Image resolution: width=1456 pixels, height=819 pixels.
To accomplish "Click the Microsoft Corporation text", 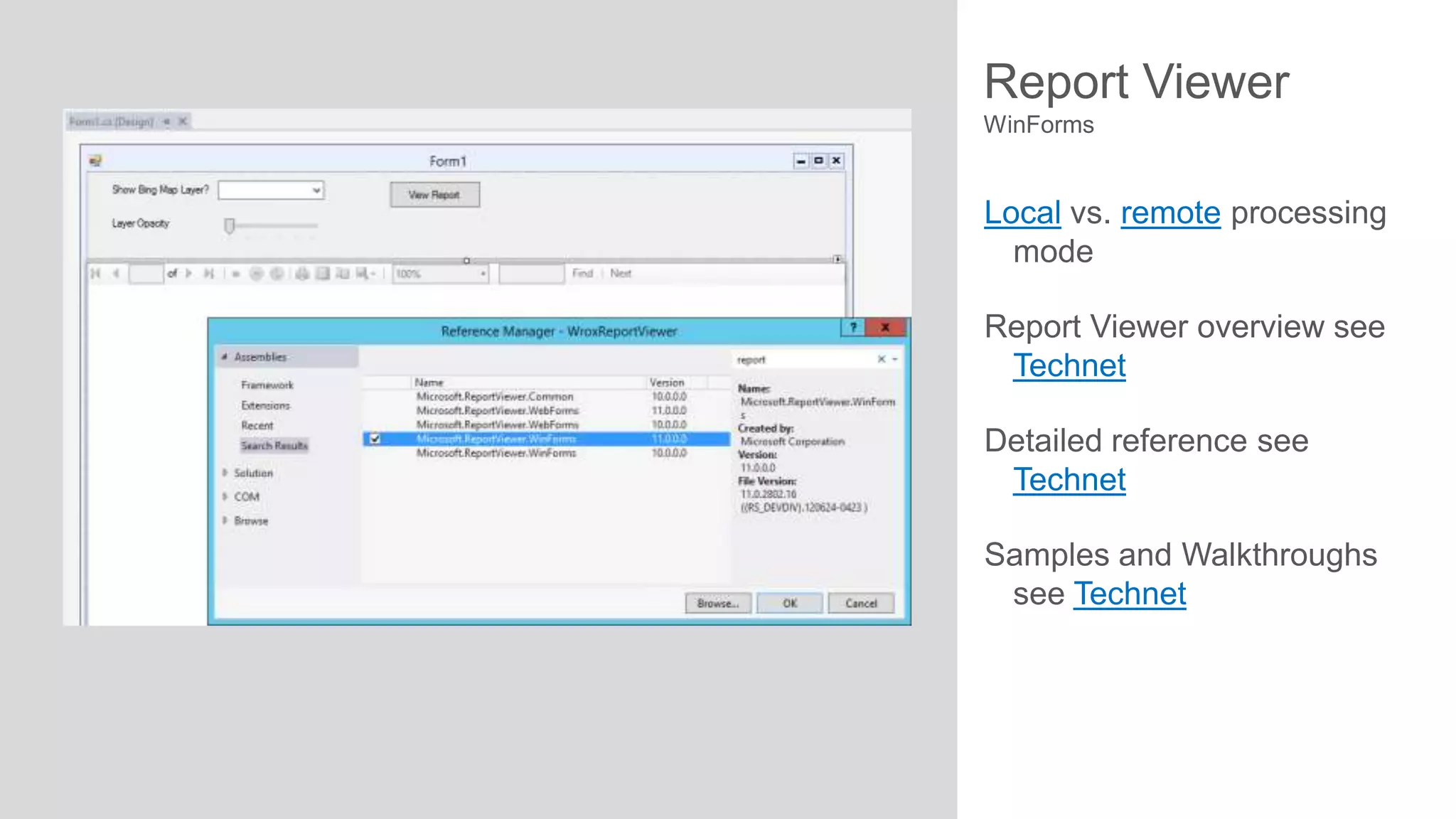I will click(x=793, y=441).
